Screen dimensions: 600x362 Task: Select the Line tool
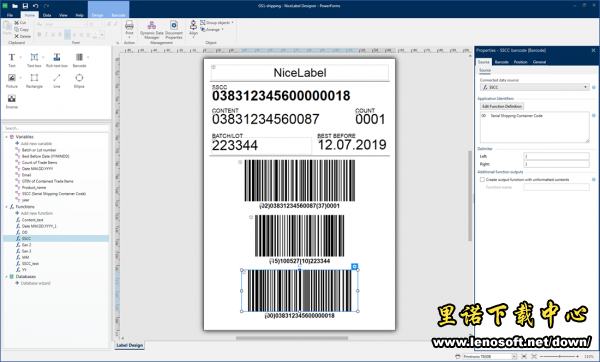(x=57, y=81)
